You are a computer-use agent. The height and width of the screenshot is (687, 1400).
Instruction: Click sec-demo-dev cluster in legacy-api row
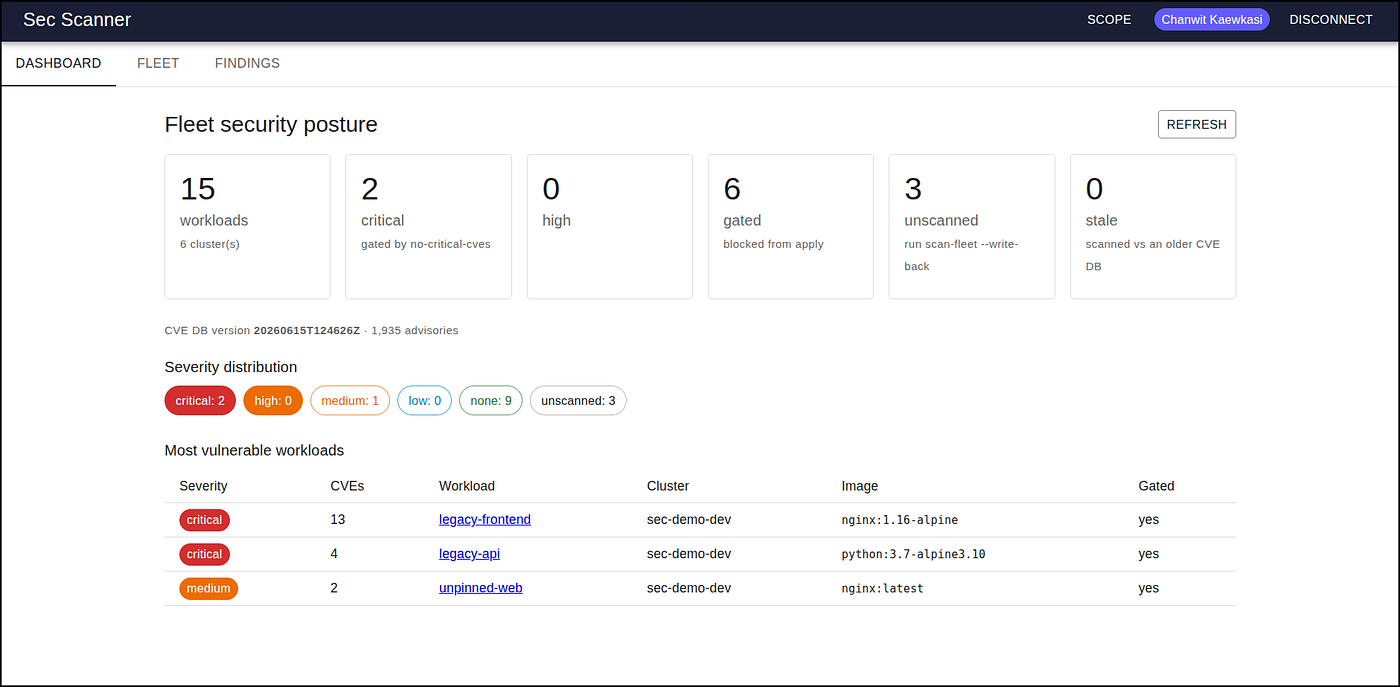689,554
